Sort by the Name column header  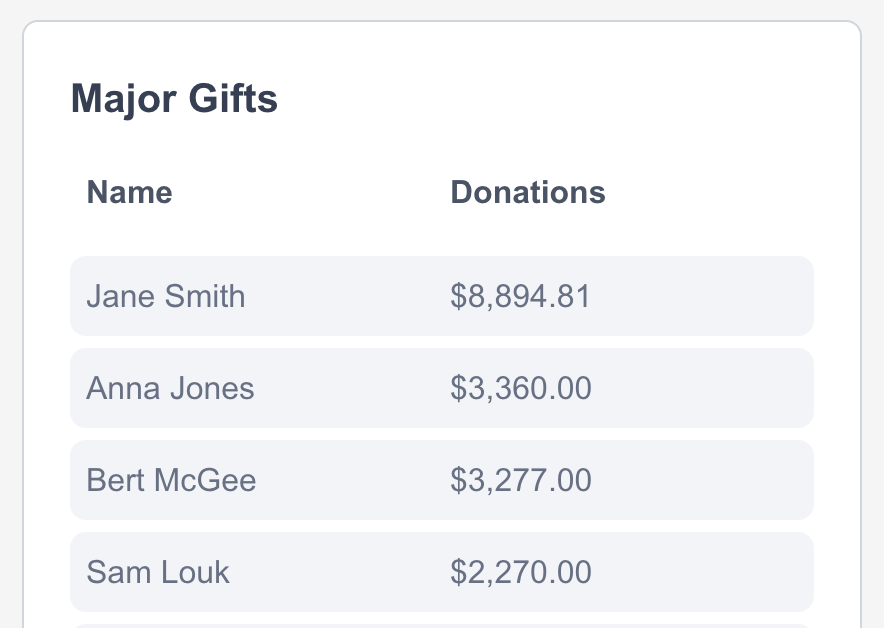[x=129, y=192]
